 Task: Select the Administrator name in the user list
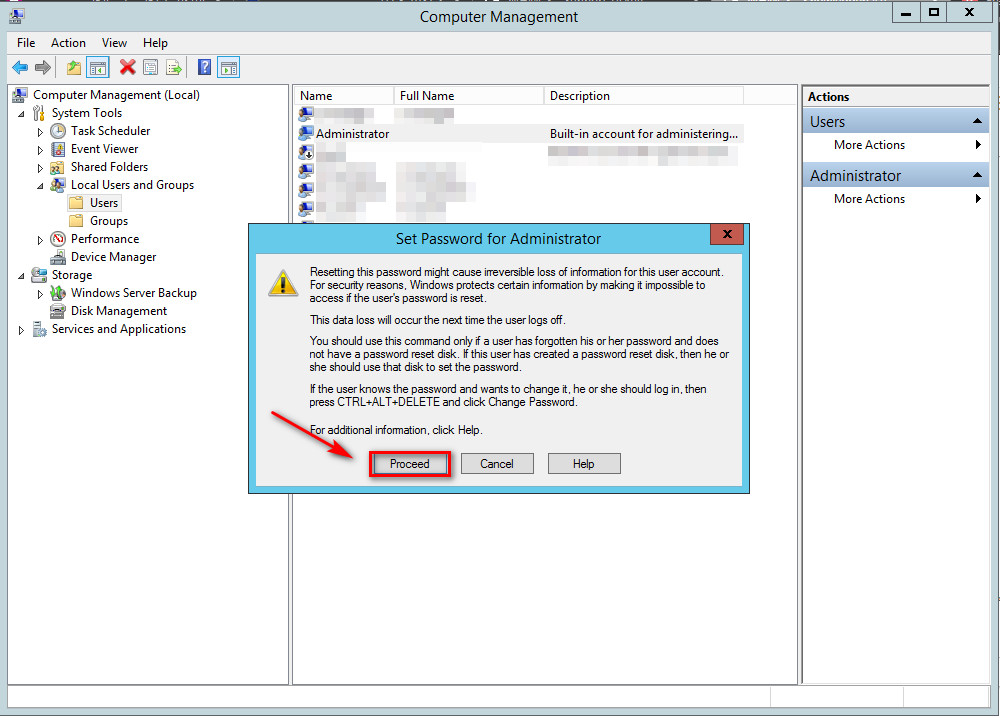[x=352, y=134]
